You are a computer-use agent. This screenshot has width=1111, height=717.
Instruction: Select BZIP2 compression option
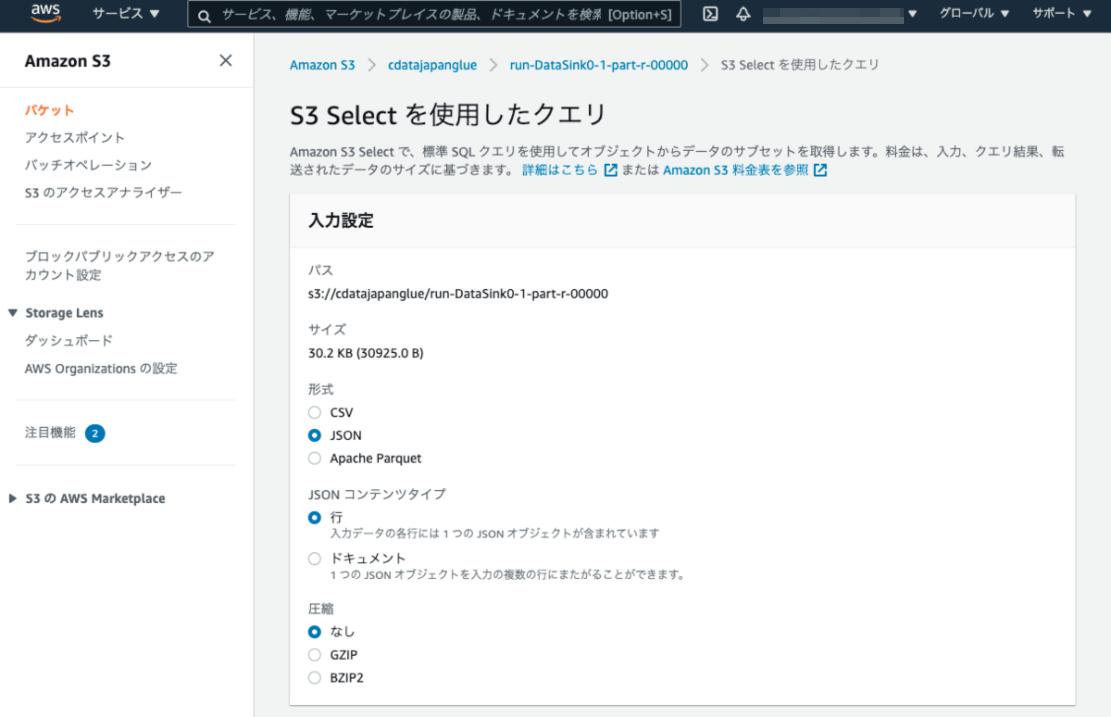coord(315,677)
